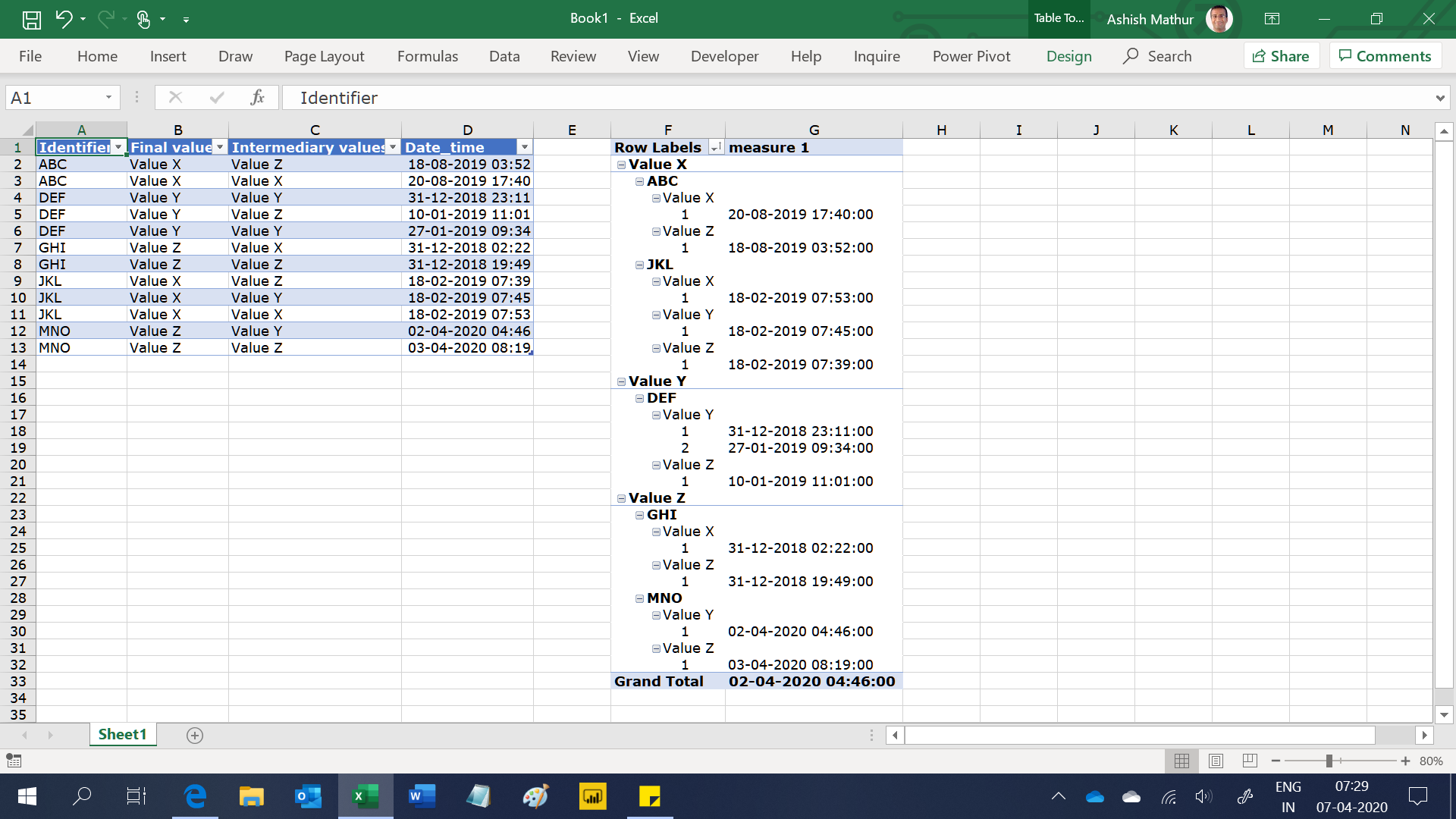This screenshot has height=819, width=1456.
Task: Click the Undo arrow icon
Action: pyautogui.click(x=64, y=19)
